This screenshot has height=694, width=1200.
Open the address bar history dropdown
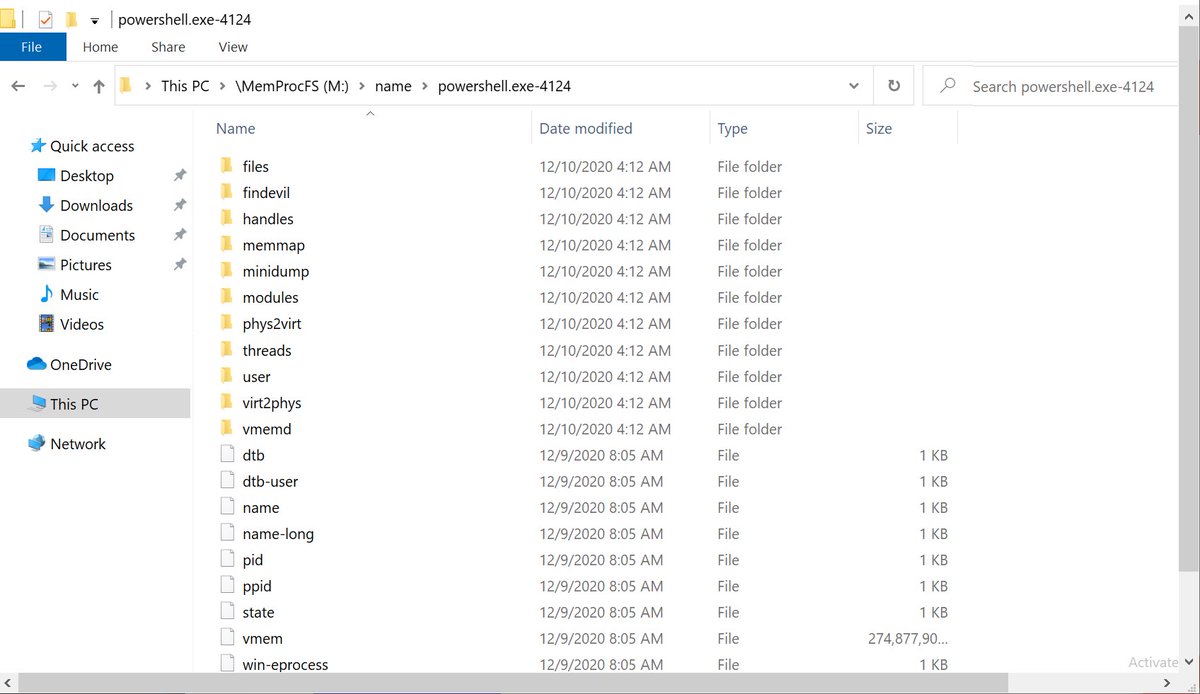[x=853, y=86]
